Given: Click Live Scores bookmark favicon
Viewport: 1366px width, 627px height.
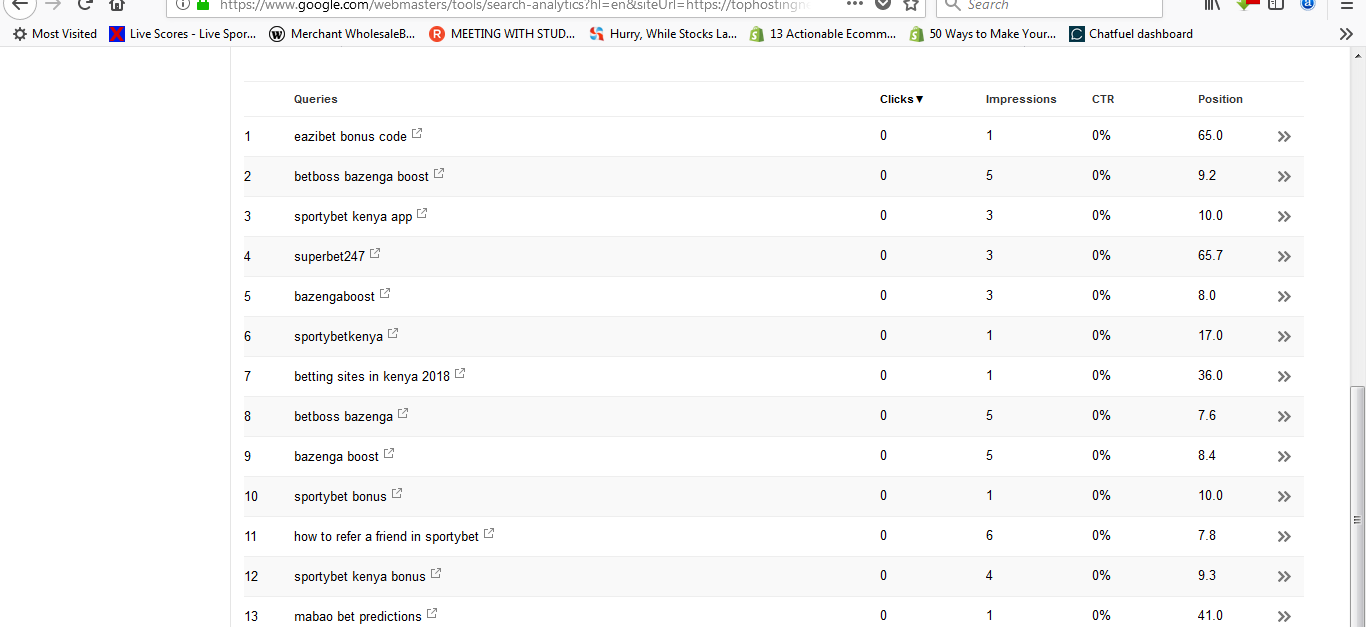Looking at the screenshot, I should pos(118,34).
